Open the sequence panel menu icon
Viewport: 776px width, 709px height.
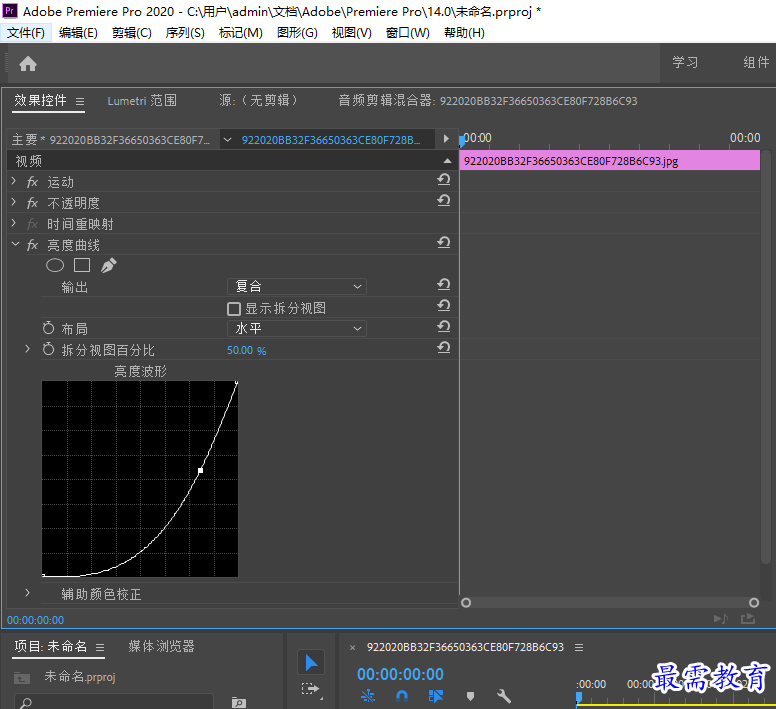[x=579, y=647]
